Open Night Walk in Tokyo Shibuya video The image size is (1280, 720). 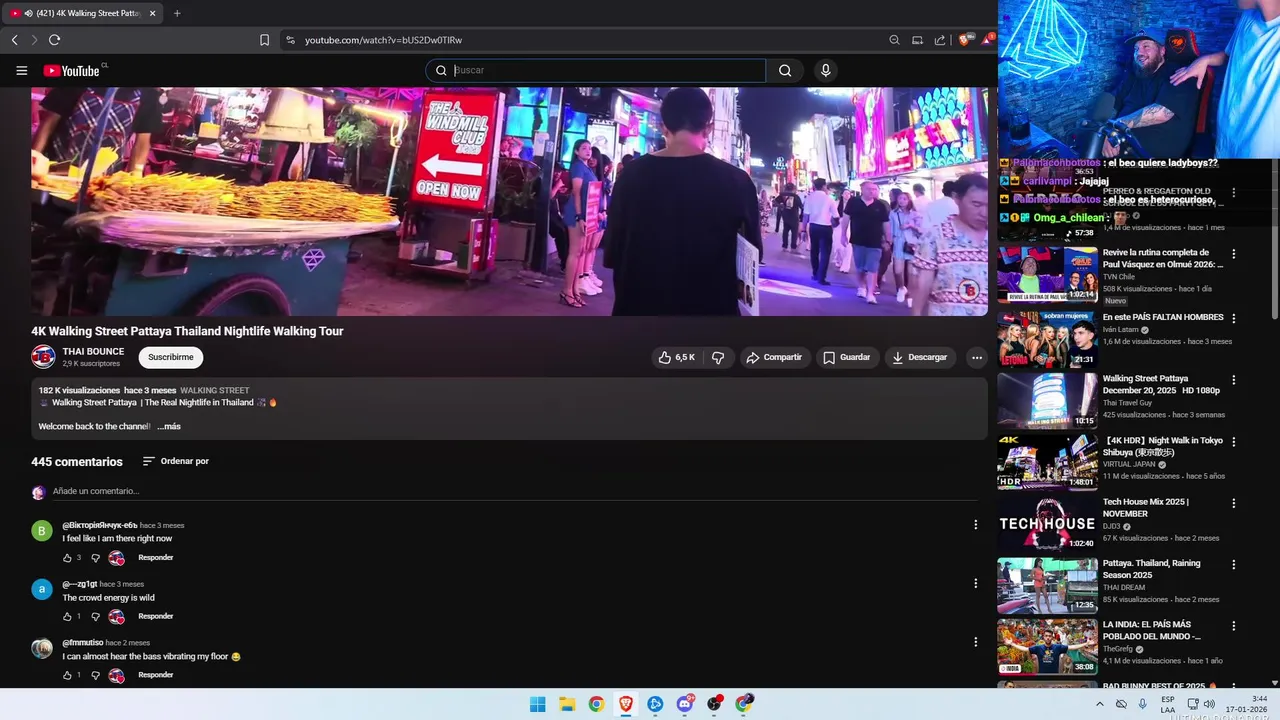click(1163, 446)
